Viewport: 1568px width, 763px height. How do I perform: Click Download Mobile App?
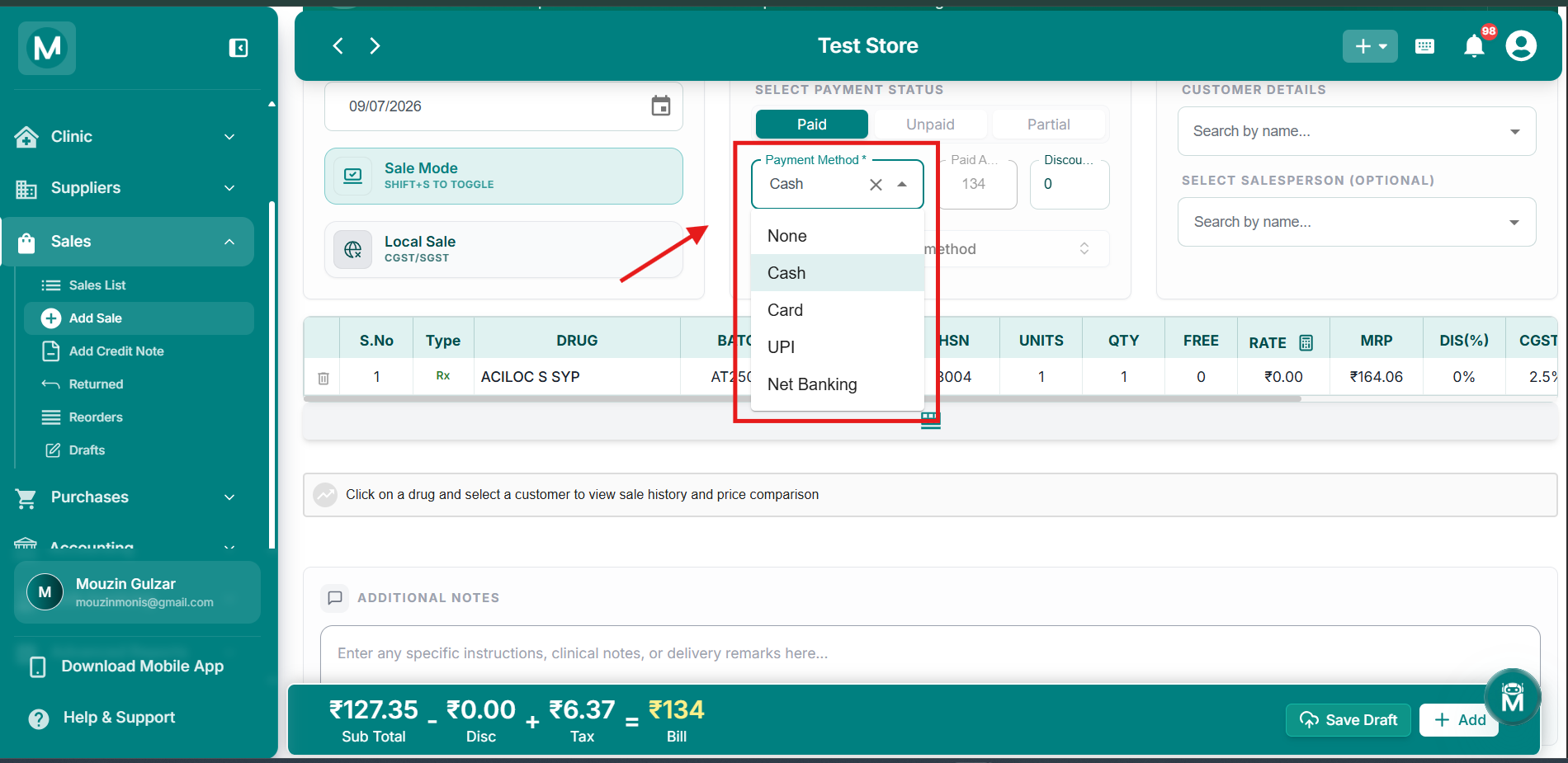click(x=128, y=666)
